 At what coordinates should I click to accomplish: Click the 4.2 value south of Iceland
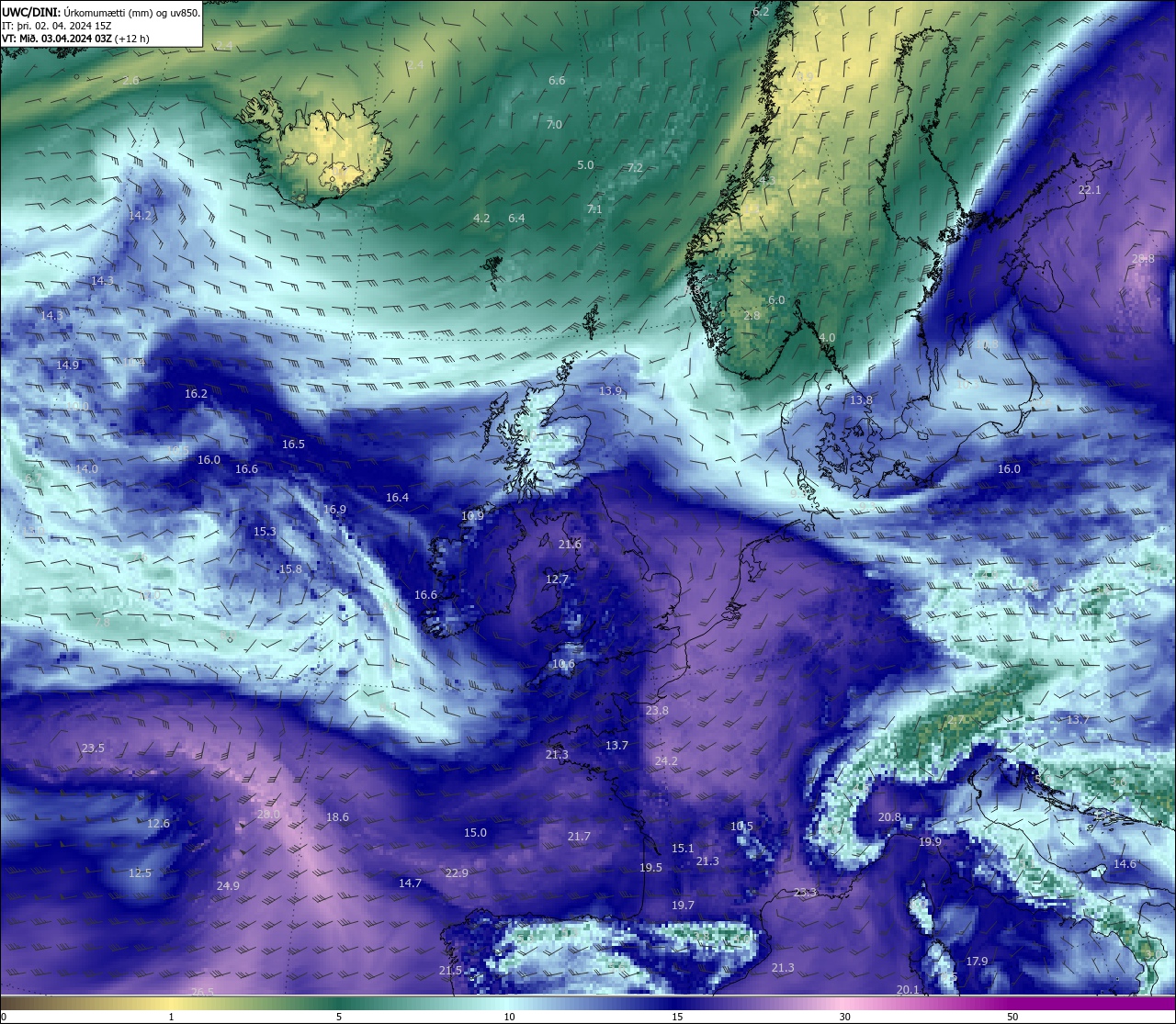481,219
